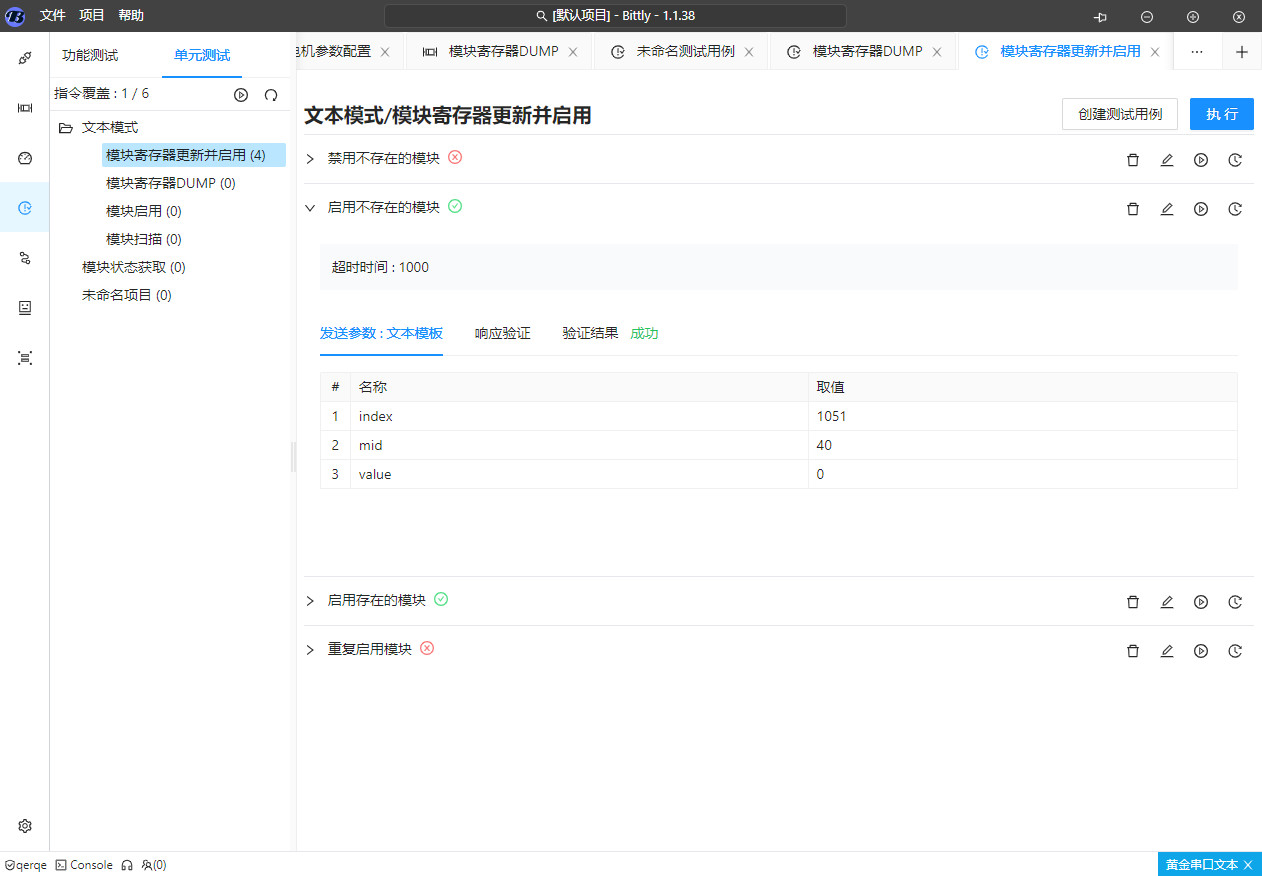Click the terminal device sidebar icon
1262x876 pixels.
pyautogui.click(x=24, y=307)
